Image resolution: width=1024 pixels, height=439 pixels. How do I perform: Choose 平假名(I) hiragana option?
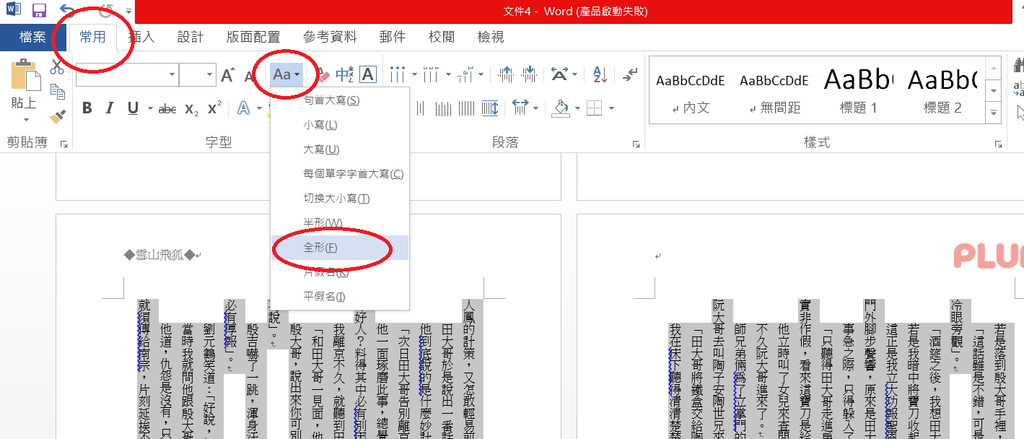tap(340, 297)
